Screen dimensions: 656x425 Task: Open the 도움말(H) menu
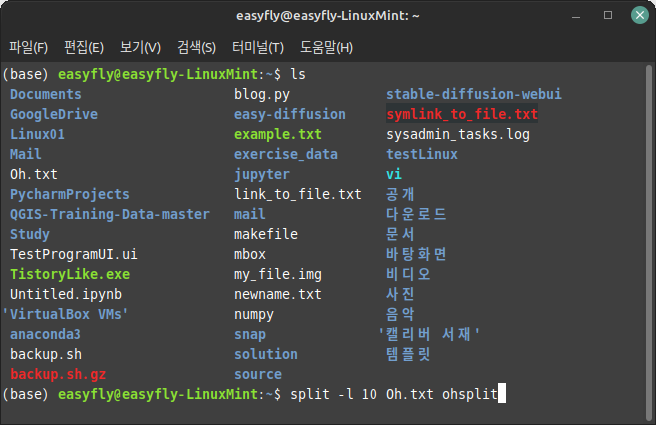tap(326, 47)
